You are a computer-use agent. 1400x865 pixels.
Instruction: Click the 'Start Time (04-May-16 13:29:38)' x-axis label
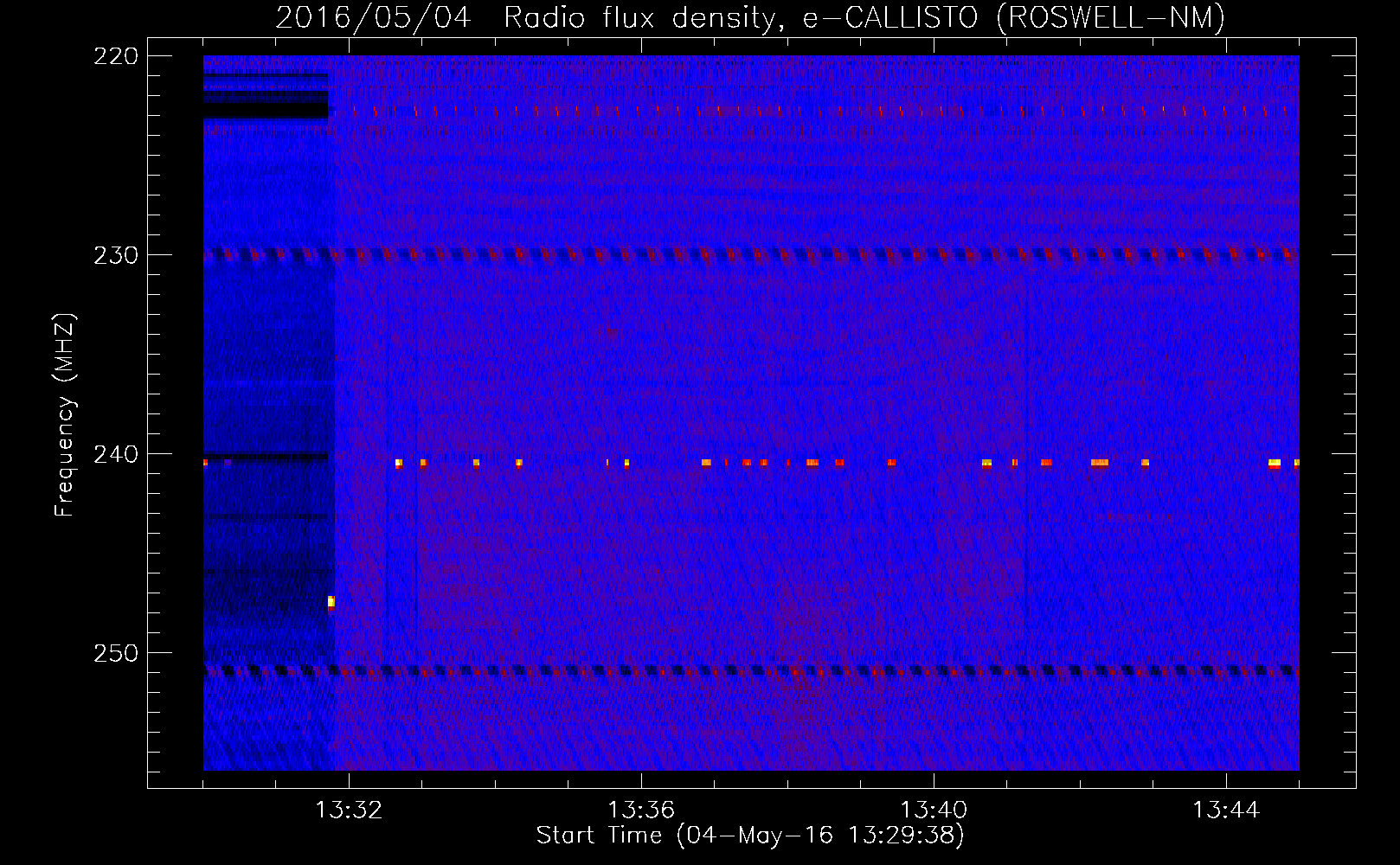(750, 836)
